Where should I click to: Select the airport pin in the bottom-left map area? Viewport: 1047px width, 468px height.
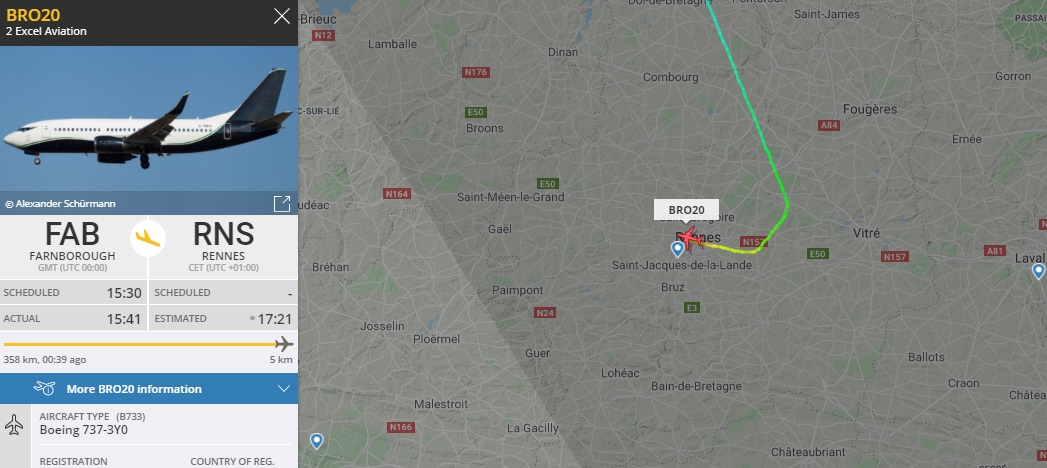click(317, 441)
